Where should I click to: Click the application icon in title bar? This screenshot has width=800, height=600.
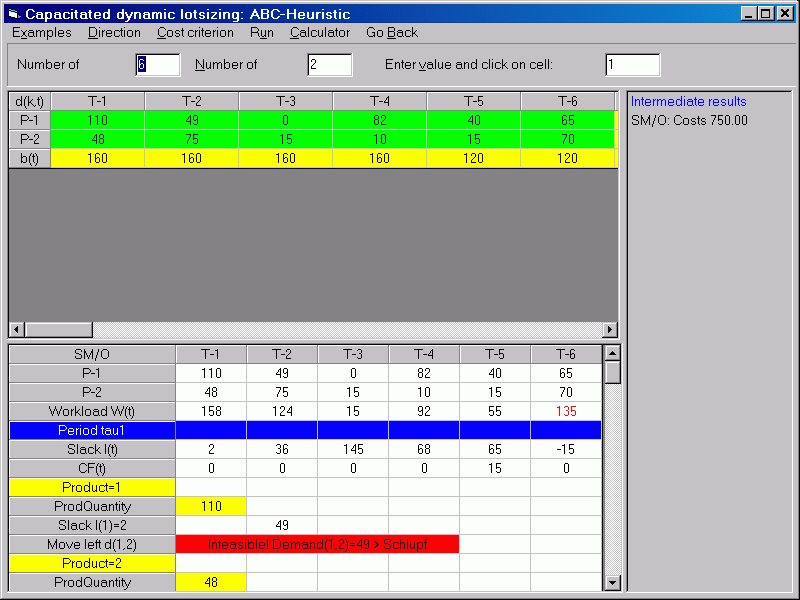pyautogui.click(x=13, y=14)
